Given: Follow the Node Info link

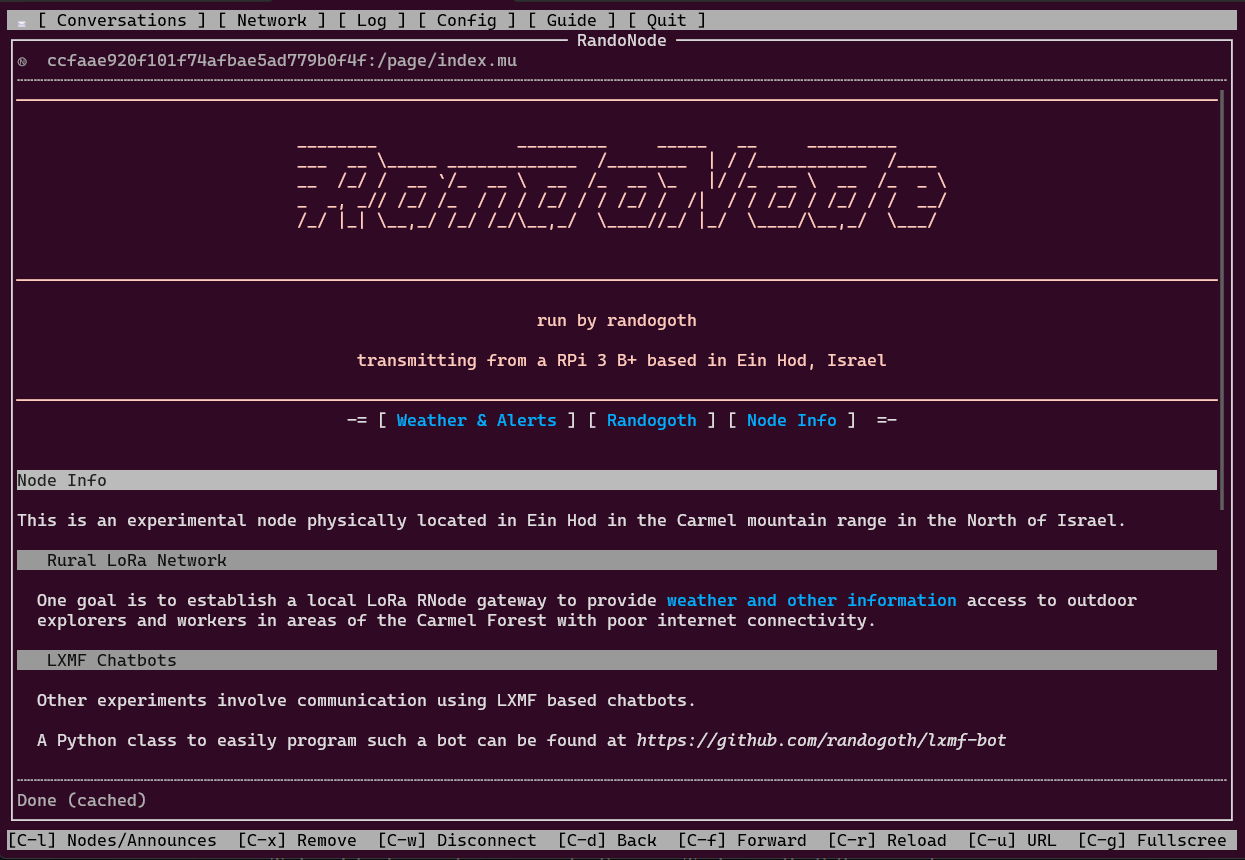Looking at the screenshot, I should (x=792, y=420).
